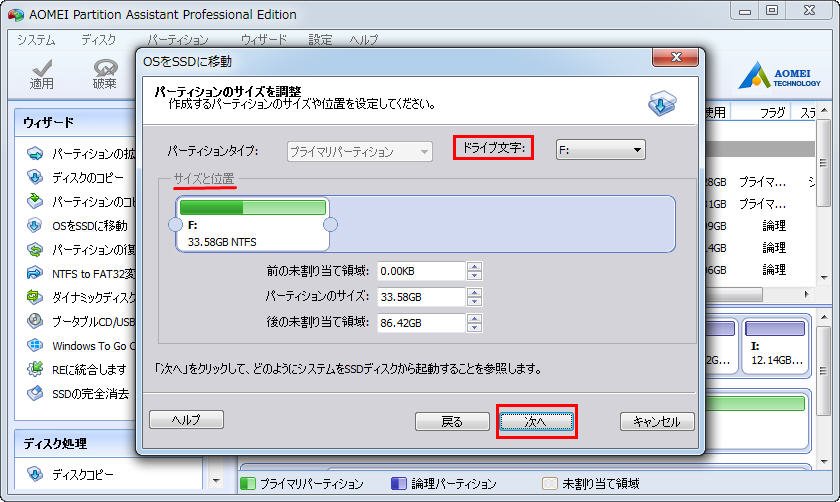Screen dimensions: 840x502
Task: Click the 33.58GB NTFS partition label
Action: (222, 242)
